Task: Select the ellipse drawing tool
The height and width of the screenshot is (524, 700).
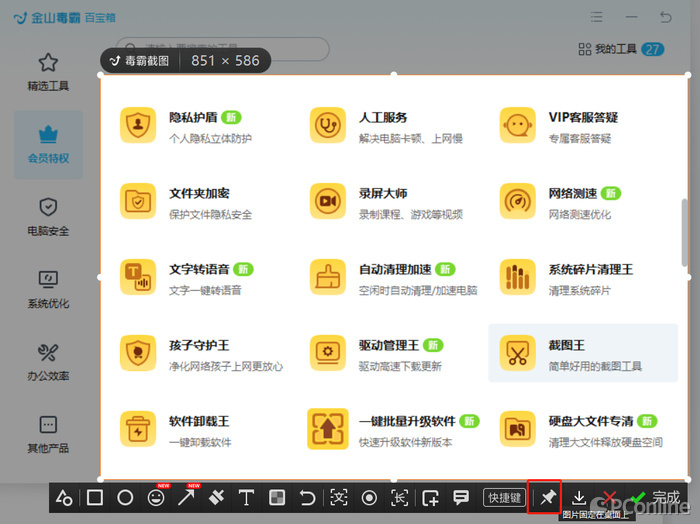Action: point(125,497)
